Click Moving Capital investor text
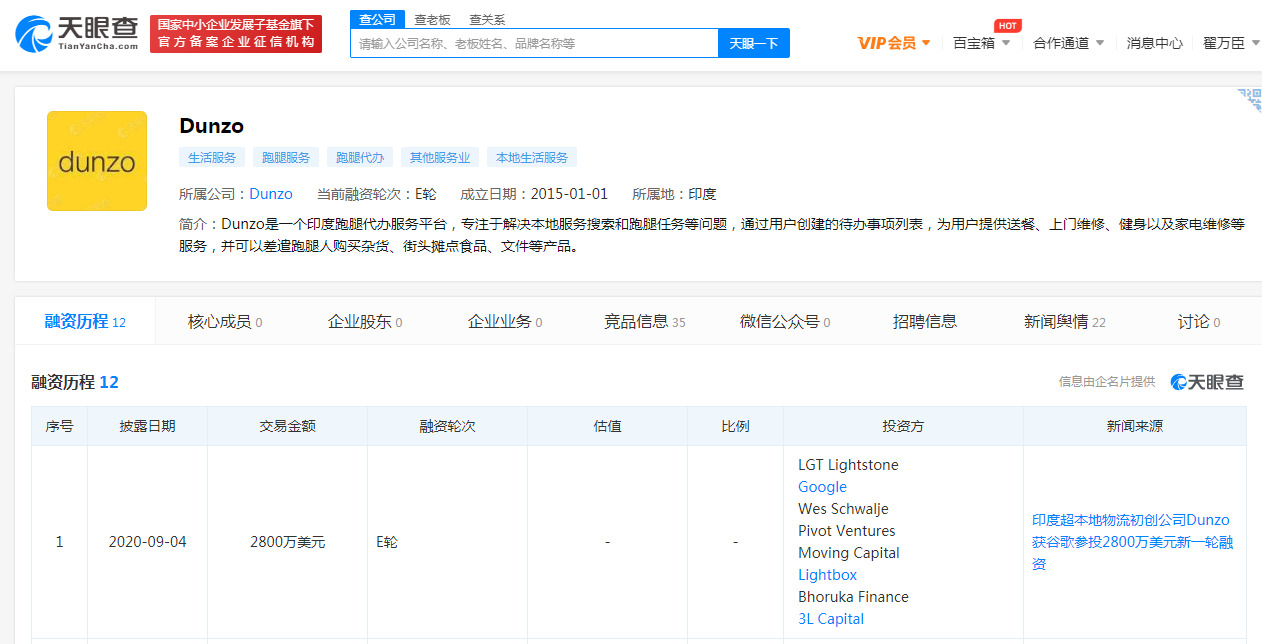Image resolution: width=1262 pixels, height=644 pixels. pos(849,553)
